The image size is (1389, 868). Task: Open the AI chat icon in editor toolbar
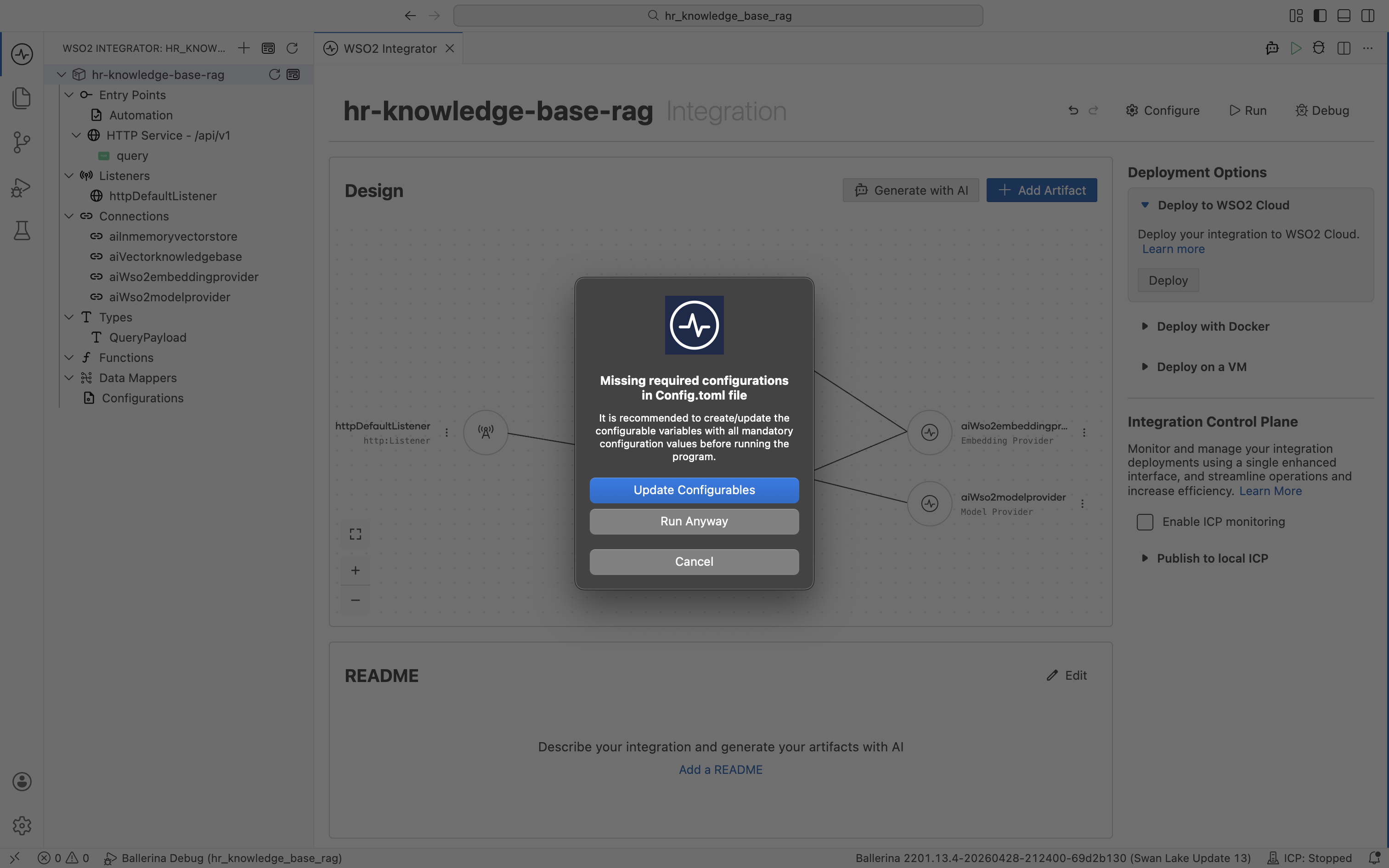(1272, 48)
